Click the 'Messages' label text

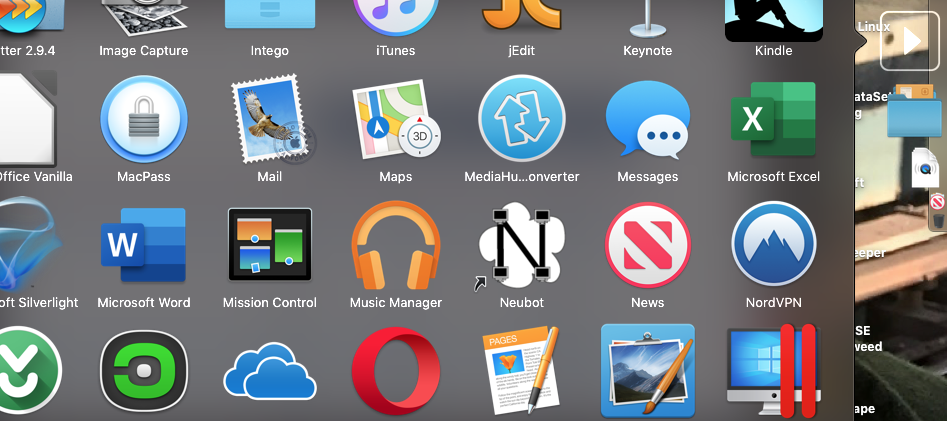(x=647, y=177)
